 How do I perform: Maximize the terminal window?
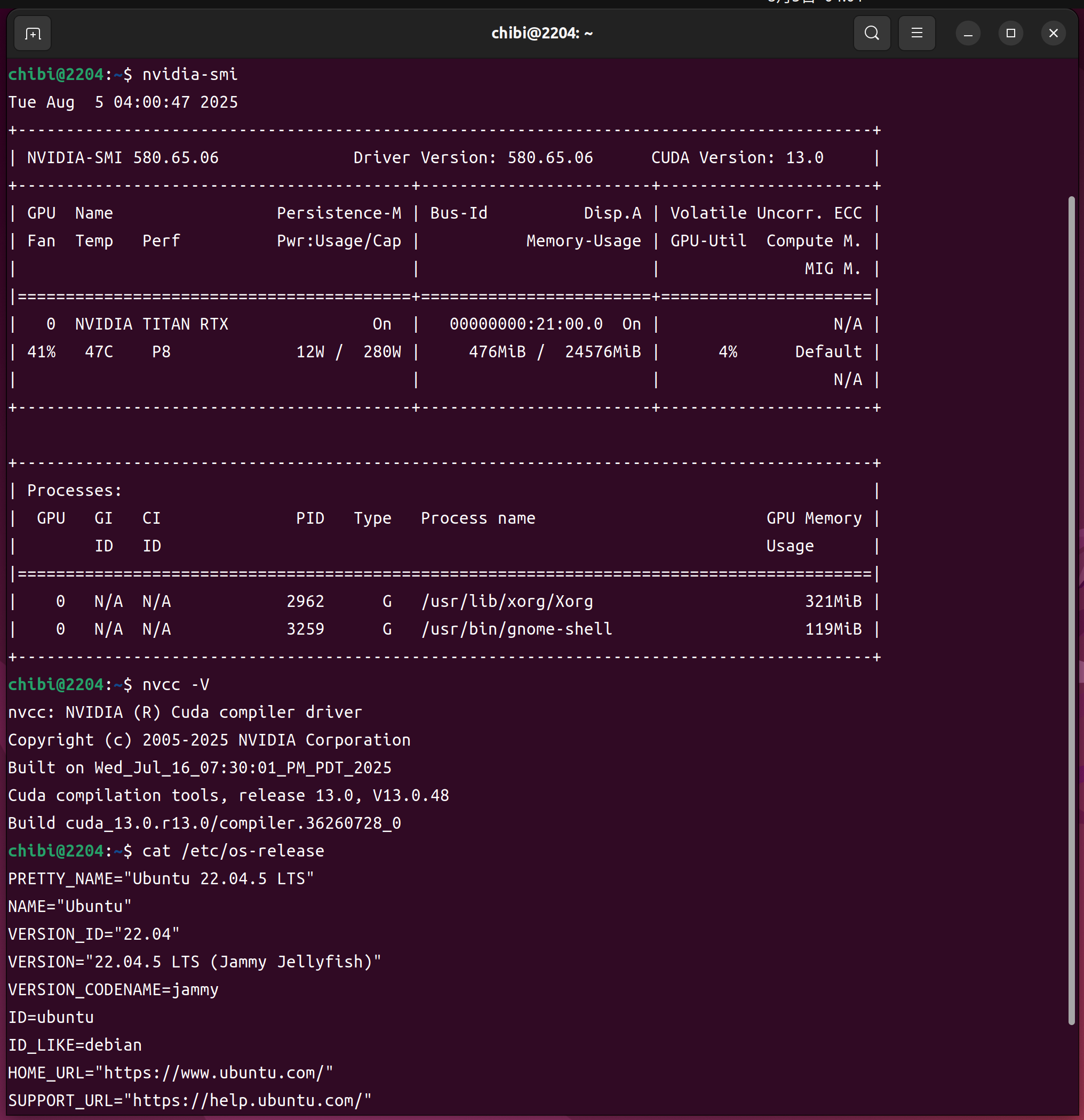[1010, 33]
